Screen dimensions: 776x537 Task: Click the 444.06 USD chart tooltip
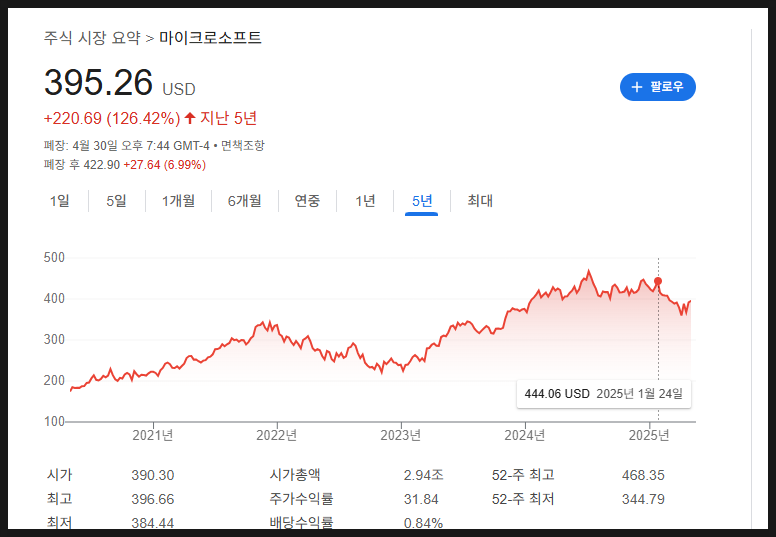click(x=604, y=394)
